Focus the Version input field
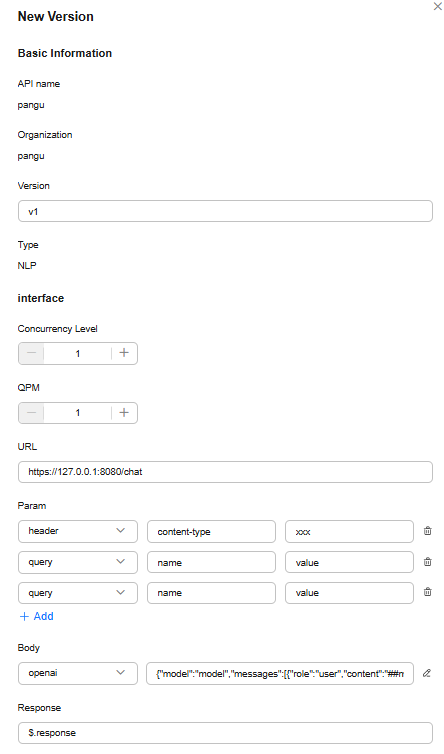Screen dimensions: 444x754 [x=225, y=212]
